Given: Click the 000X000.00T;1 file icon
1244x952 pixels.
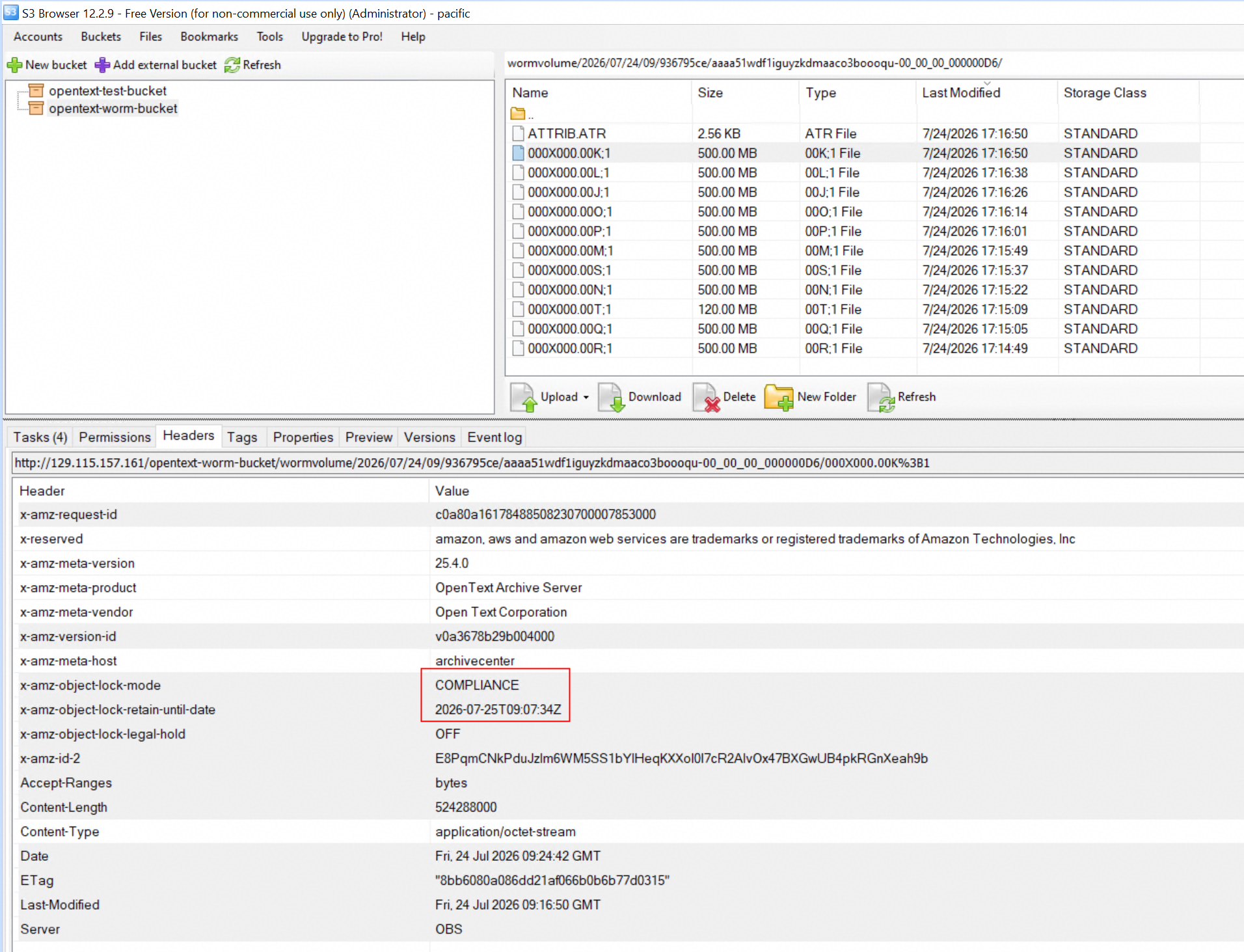Looking at the screenshot, I should coord(518,309).
